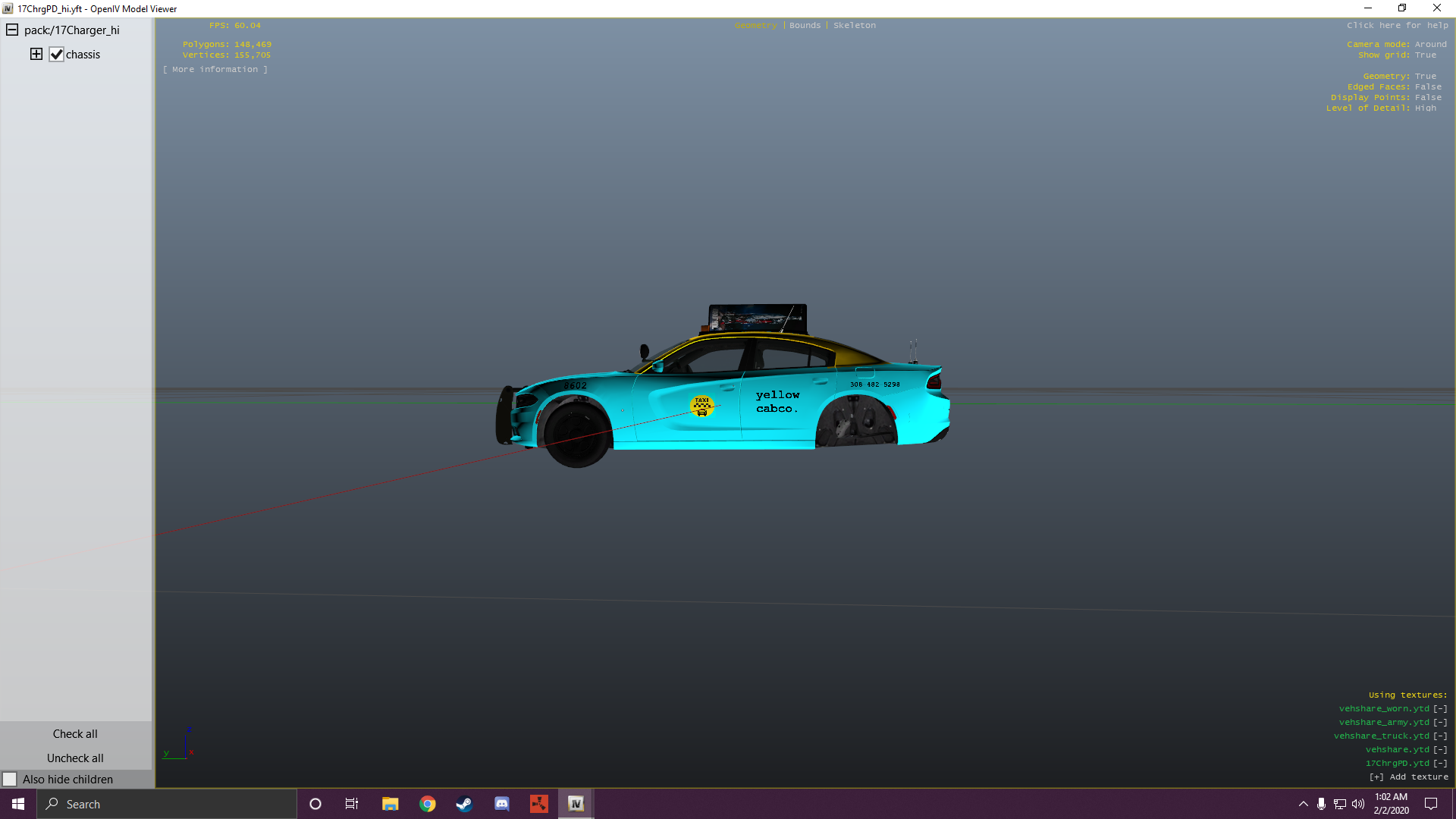Switch to the Skeleton view tab

point(854,26)
